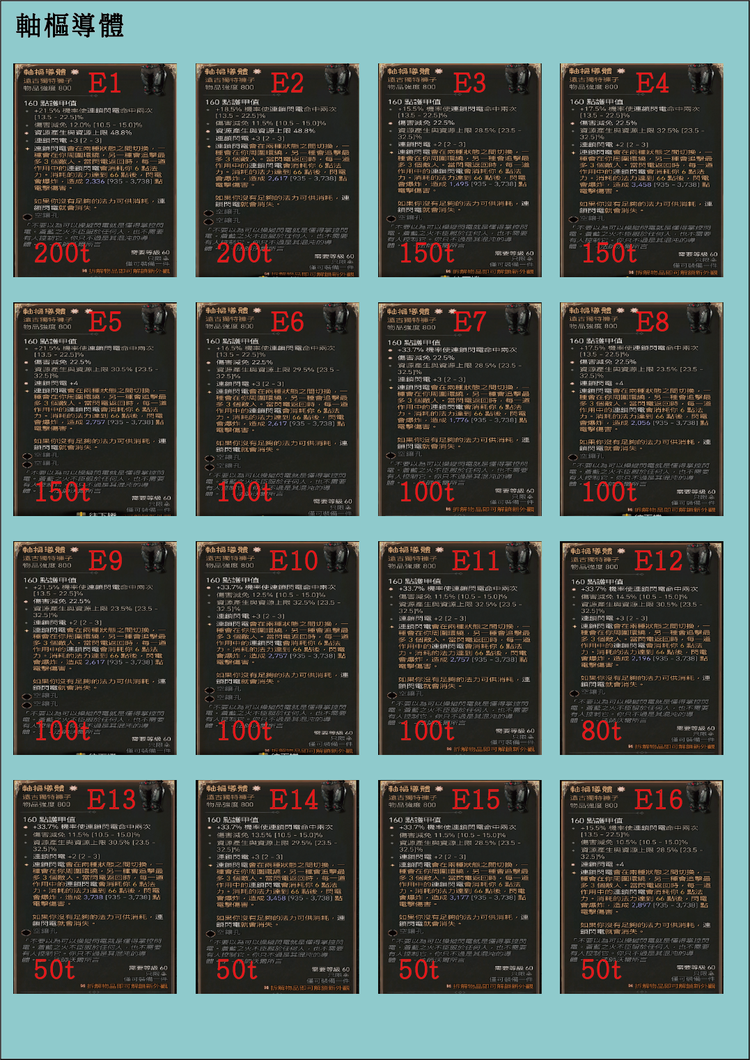The width and height of the screenshot is (750, 1060).
Task: Select the red E9 label
Action: click(x=105, y=561)
